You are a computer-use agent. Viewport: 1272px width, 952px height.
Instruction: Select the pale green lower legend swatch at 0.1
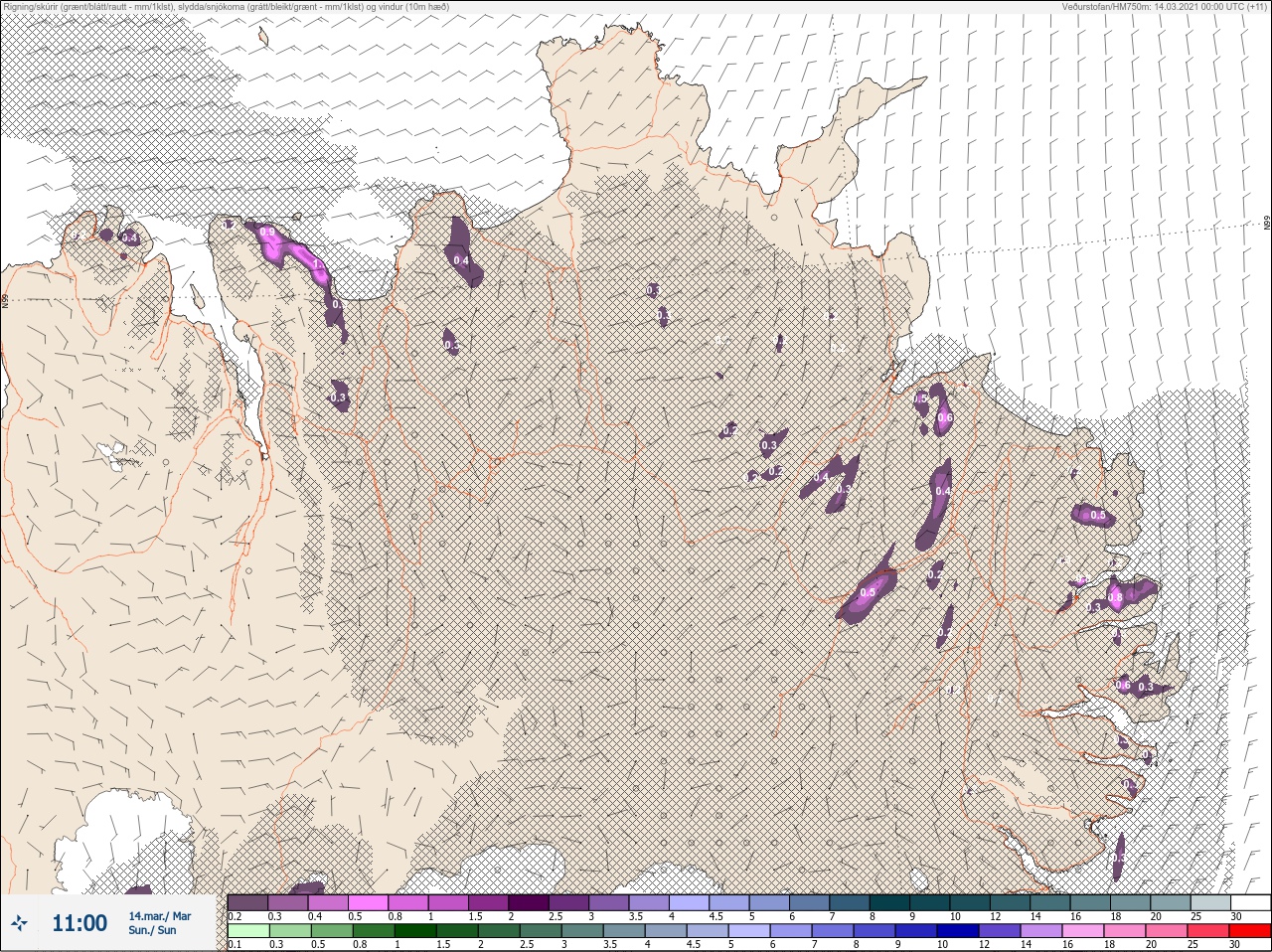coord(247,931)
